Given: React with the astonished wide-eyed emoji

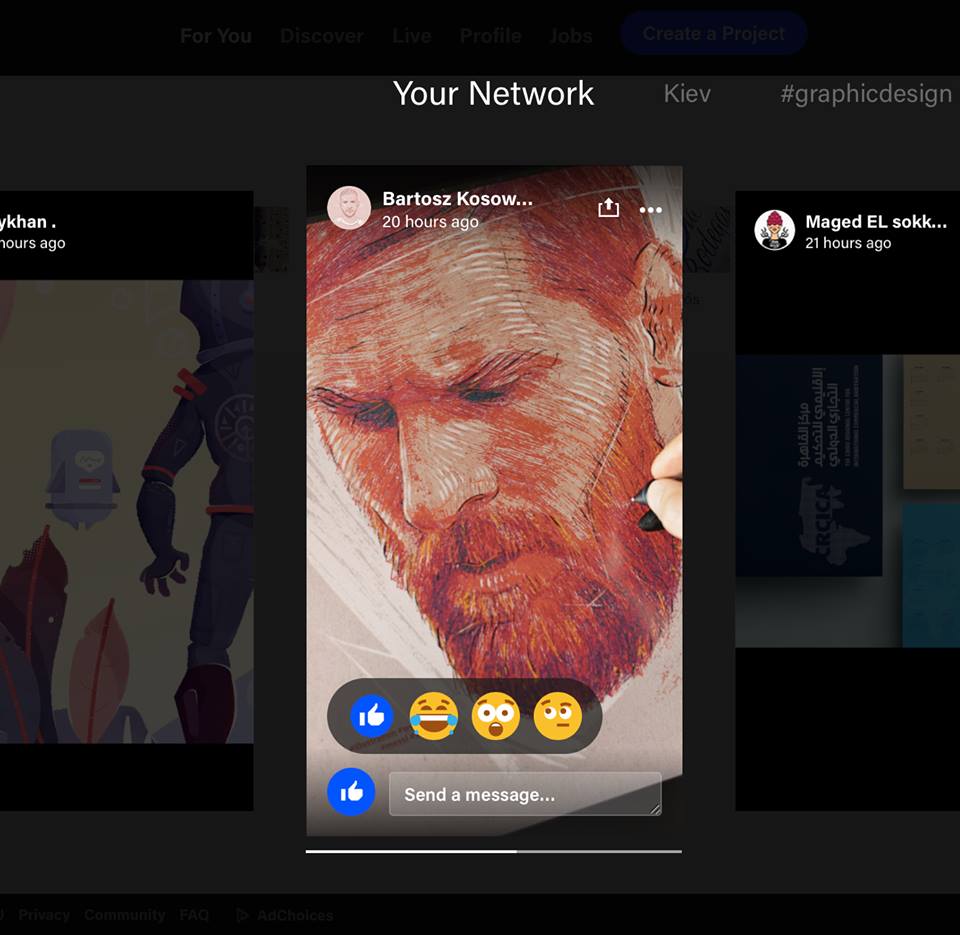Looking at the screenshot, I should tap(496, 716).
